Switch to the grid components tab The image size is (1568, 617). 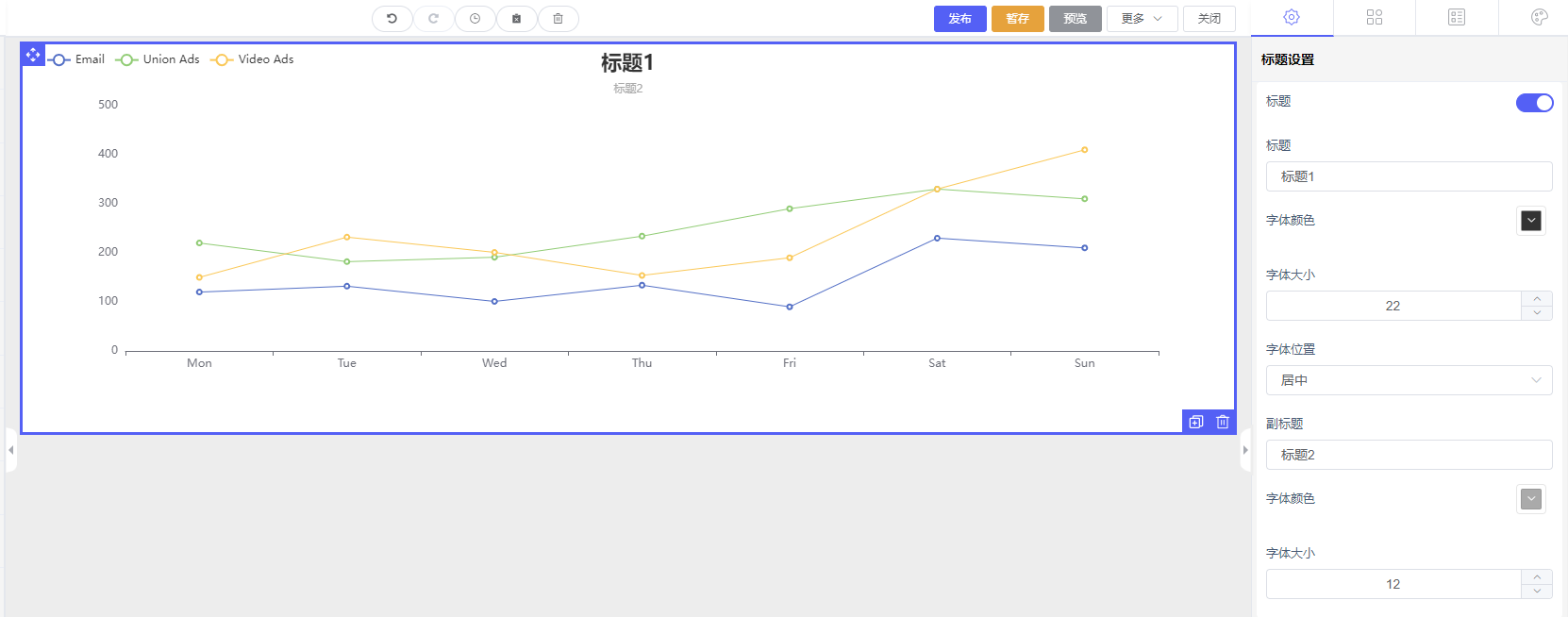1374,17
